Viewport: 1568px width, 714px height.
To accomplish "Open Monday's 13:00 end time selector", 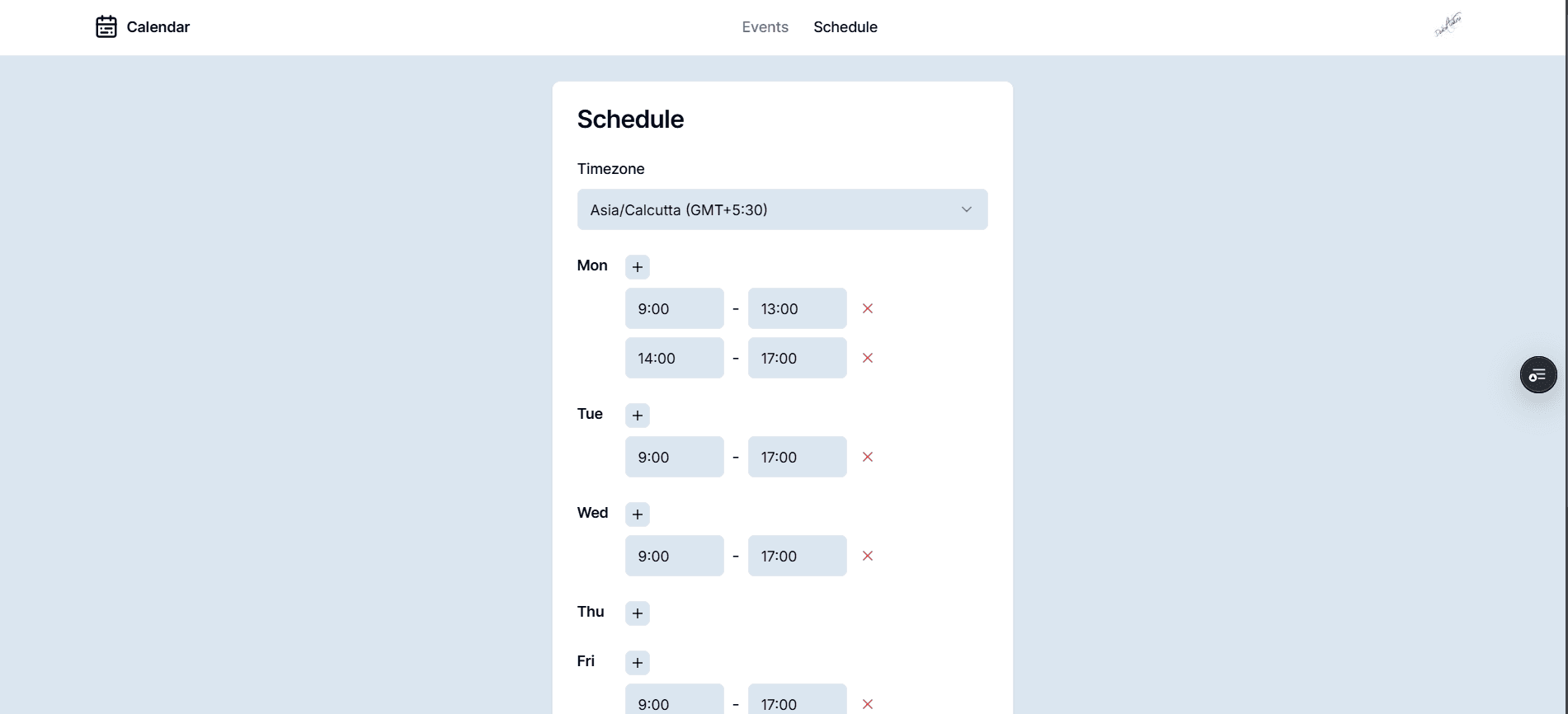I will (x=797, y=308).
